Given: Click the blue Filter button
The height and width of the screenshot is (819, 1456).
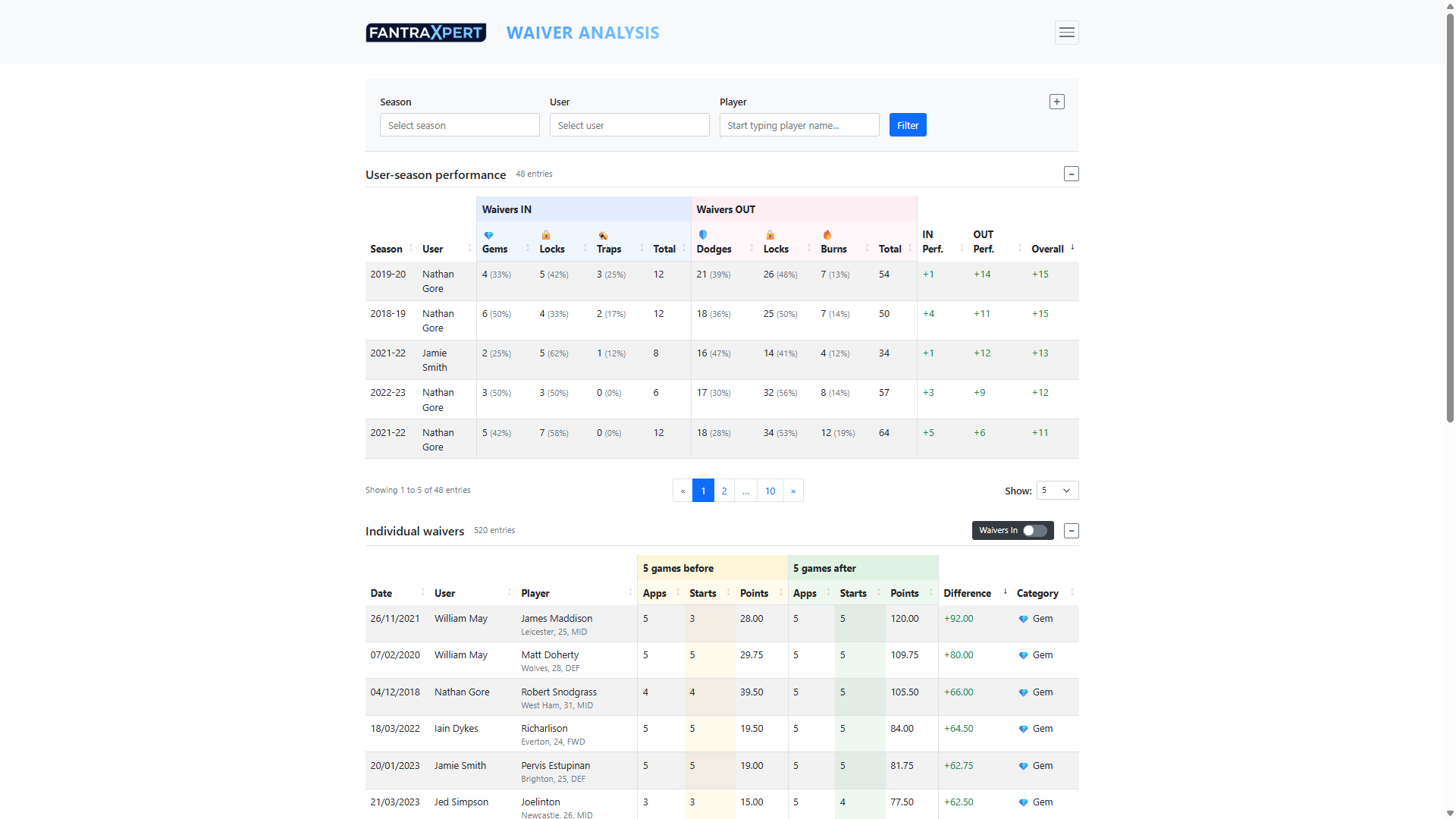Looking at the screenshot, I should [907, 125].
